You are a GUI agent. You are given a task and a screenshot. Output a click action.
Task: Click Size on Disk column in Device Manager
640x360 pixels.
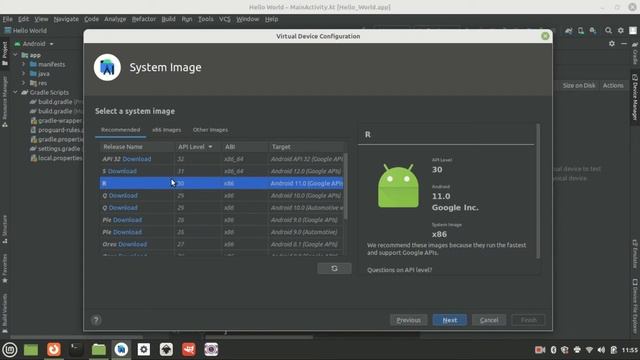pyautogui.click(x=579, y=85)
